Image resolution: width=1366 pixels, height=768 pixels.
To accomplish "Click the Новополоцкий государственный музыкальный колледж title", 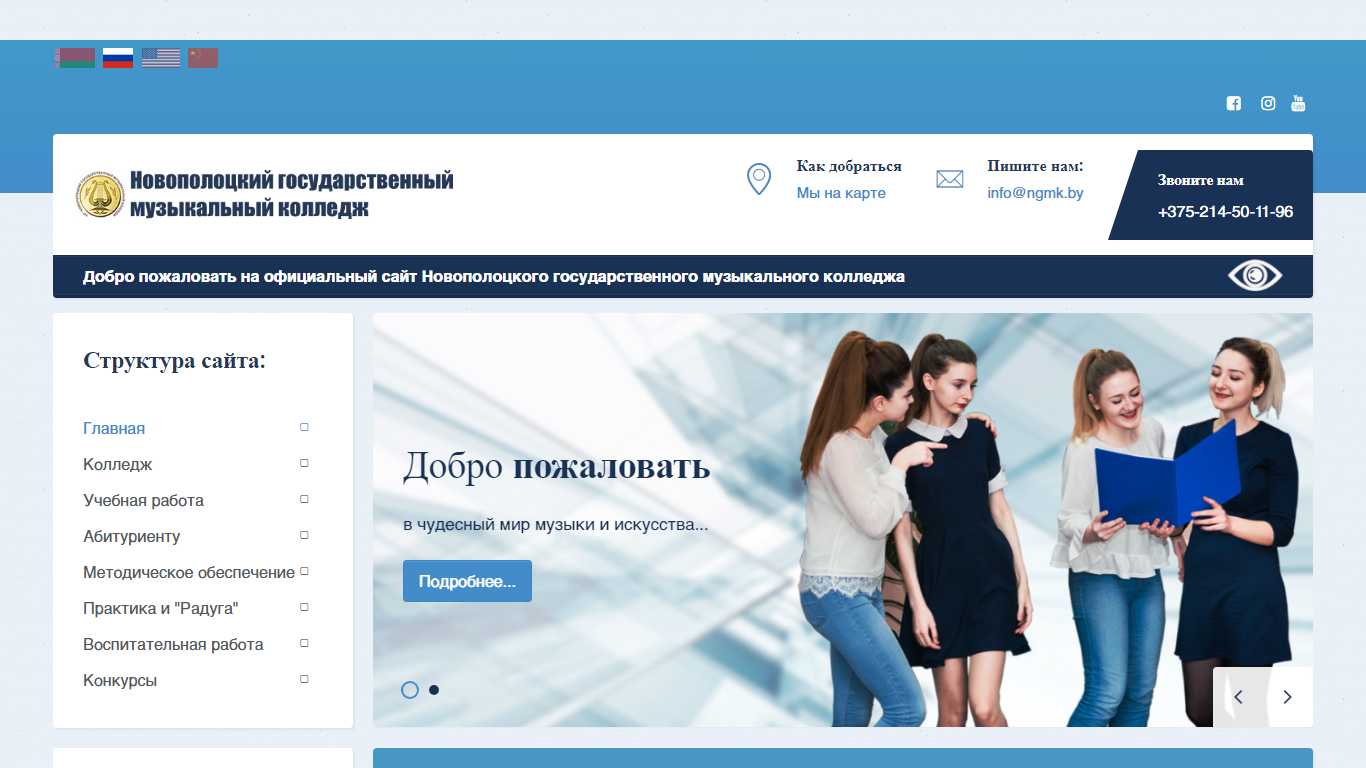I will point(291,194).
